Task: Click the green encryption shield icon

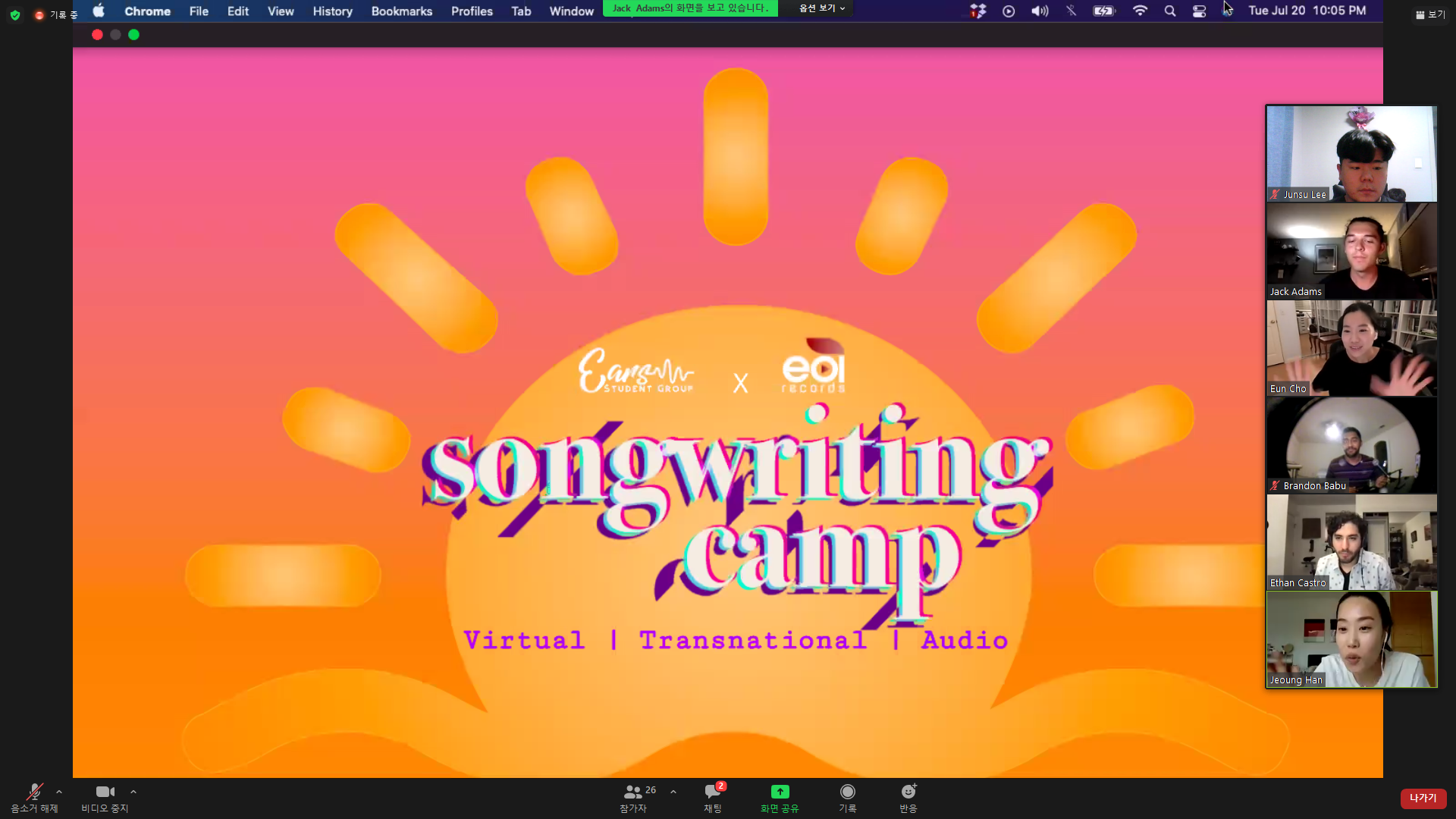Action: click(x=15, y=15)
